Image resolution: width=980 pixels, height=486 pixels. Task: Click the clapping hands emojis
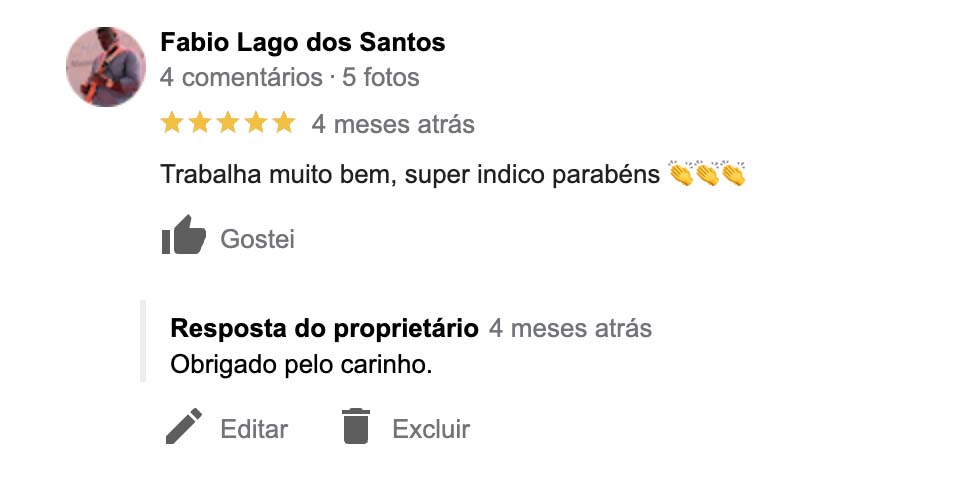tap(707, 175)
